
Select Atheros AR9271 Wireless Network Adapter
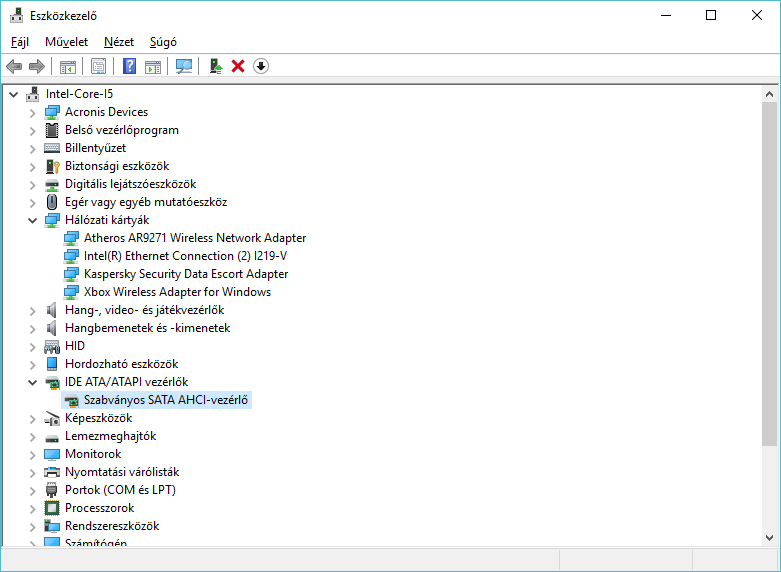[195, 238]
